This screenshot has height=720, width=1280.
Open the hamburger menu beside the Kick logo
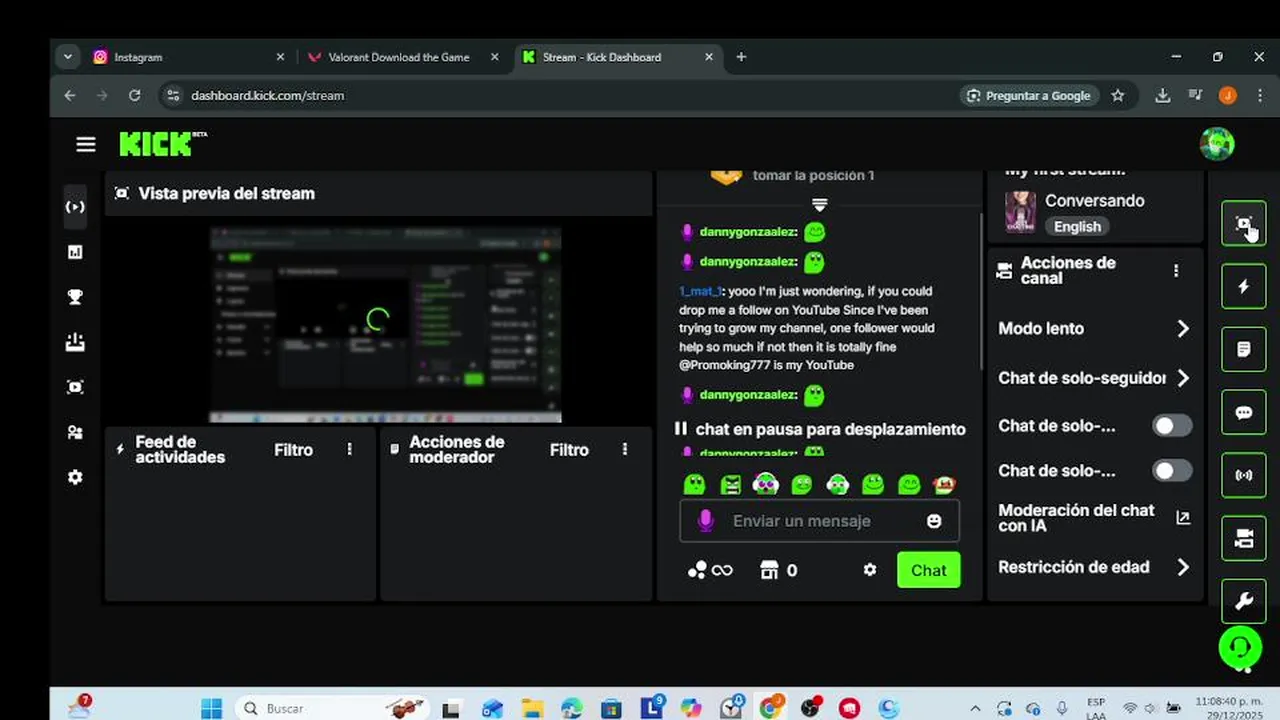(86, 145)
